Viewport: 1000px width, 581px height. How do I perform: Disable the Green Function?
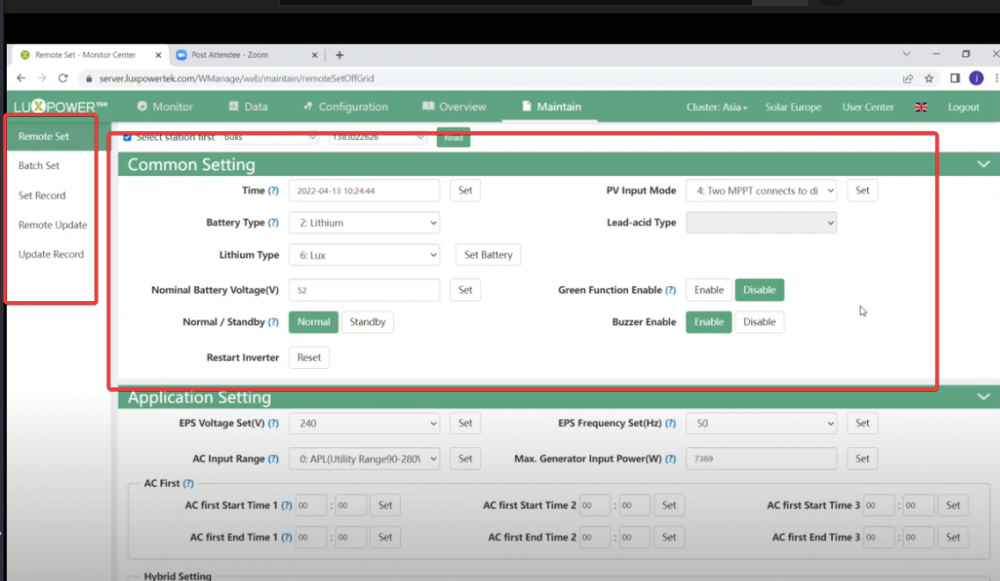pos(759,290)
